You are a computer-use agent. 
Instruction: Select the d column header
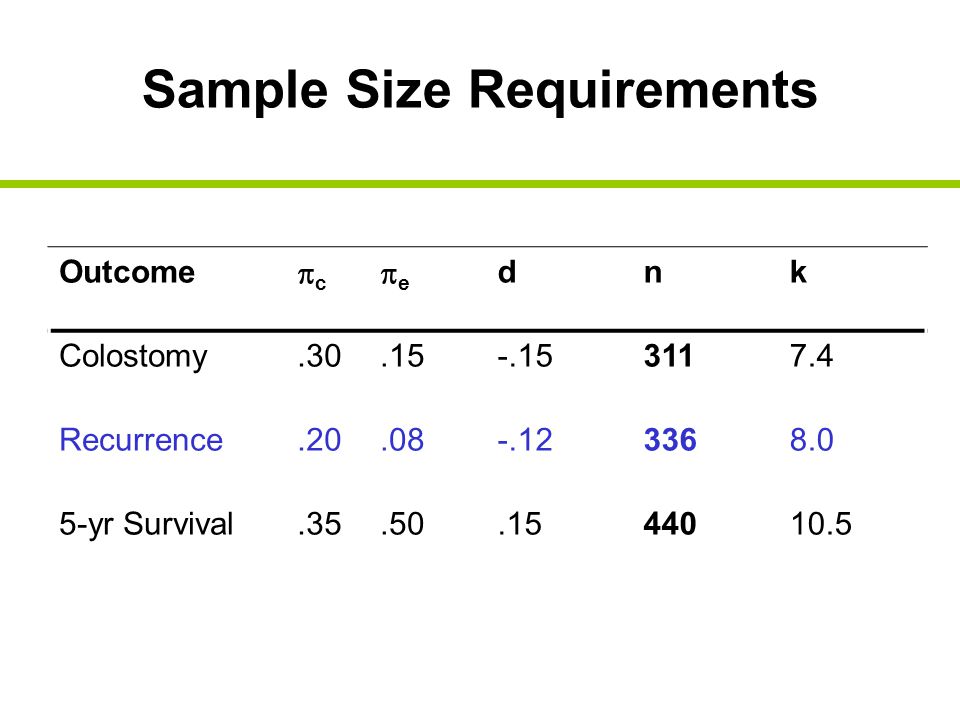(x=507, y=272)
